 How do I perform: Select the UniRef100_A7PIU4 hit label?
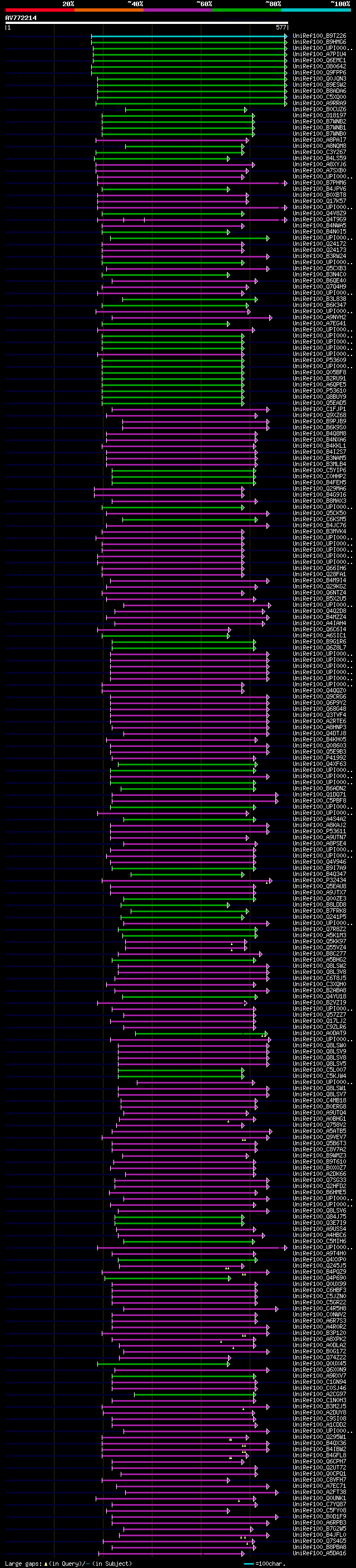tap(319, 54)
